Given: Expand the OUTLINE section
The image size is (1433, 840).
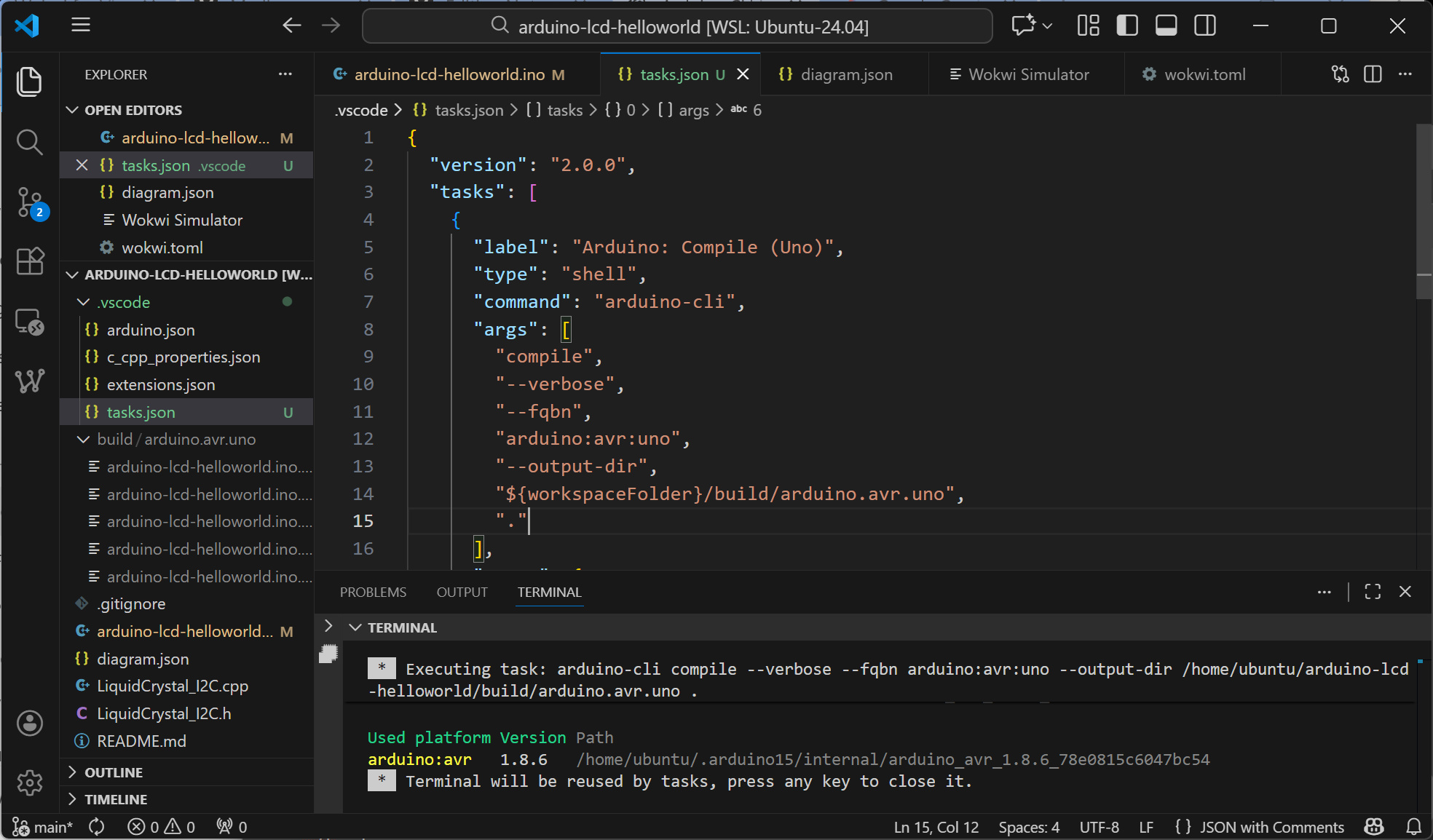Looking at the screenshot, I should (114, 772).
